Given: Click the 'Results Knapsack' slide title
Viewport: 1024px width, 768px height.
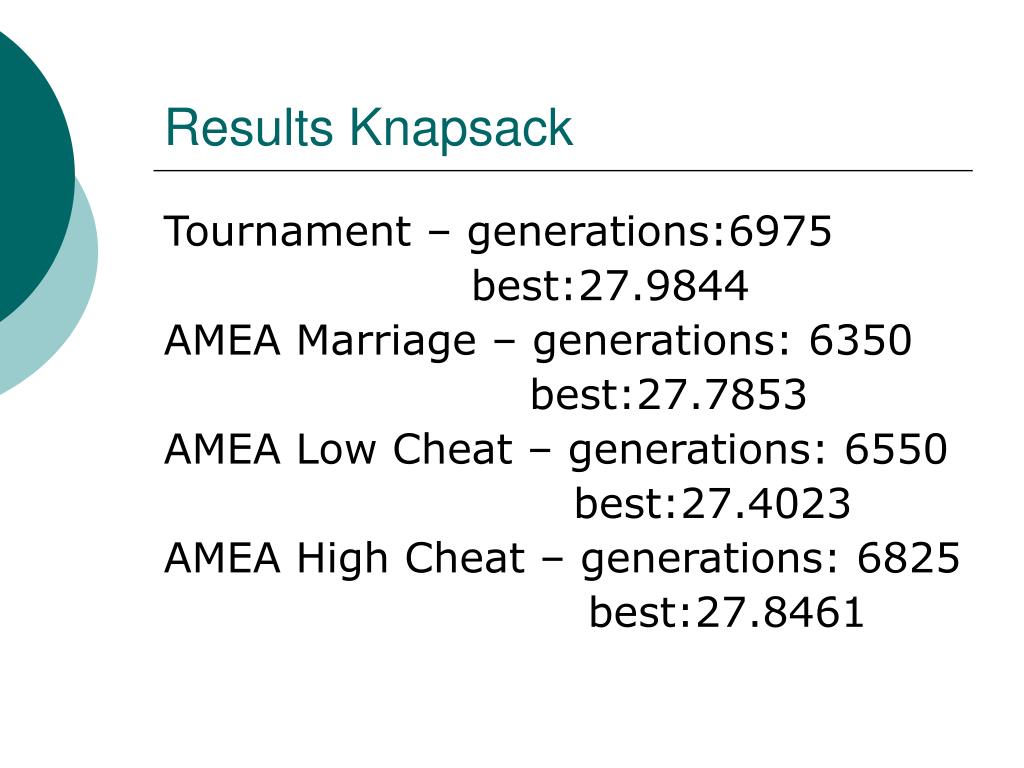Looking at the screenshot, I should coord(369,128).
